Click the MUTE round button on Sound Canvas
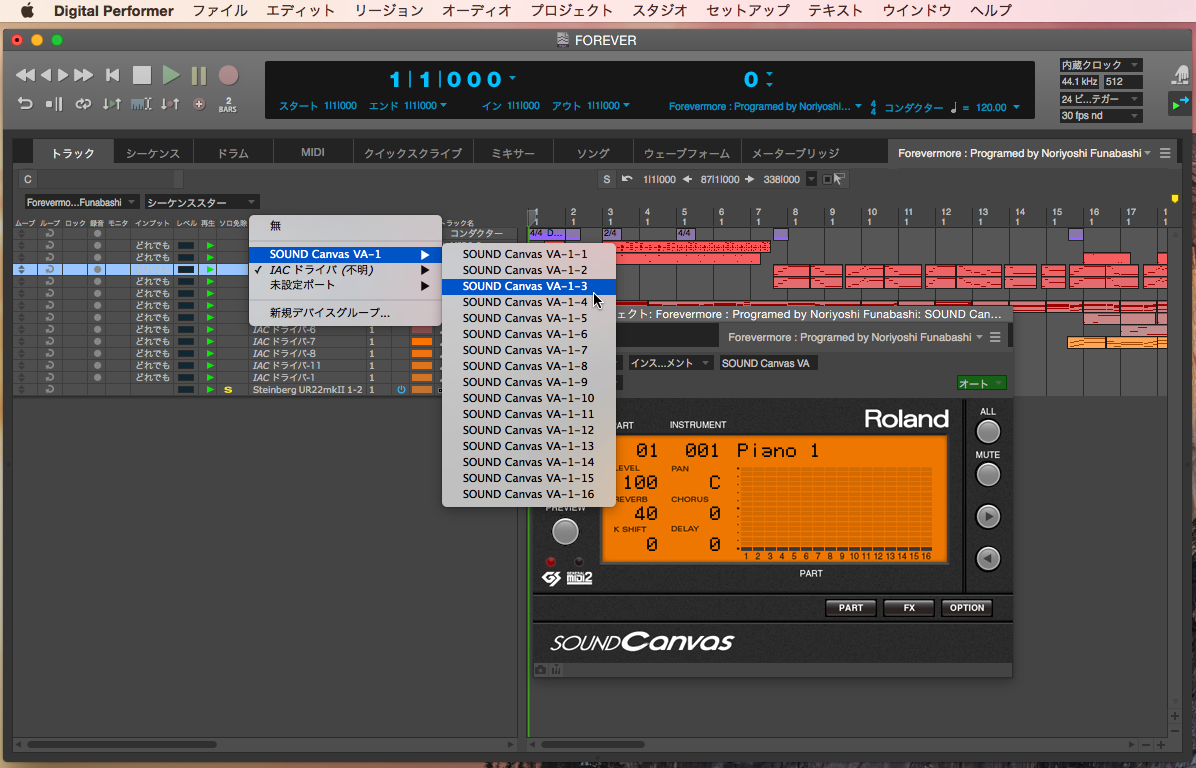The width and height of the screenshot is (1196, 768). [x=988, y=474]
